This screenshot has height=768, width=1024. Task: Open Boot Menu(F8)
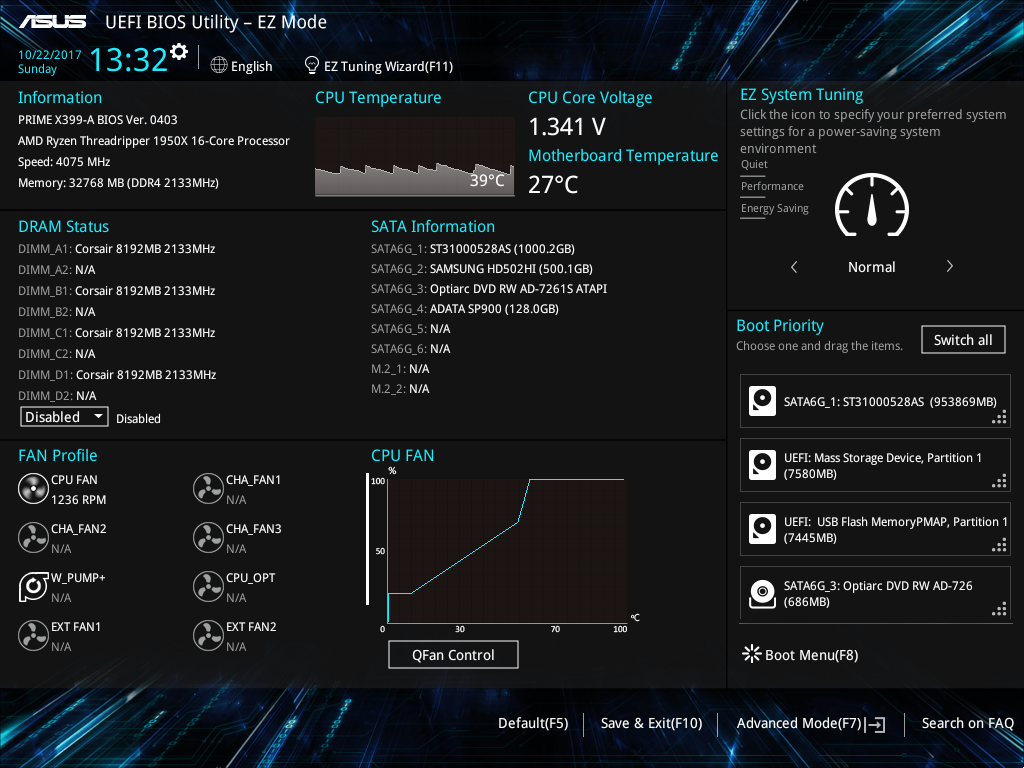click(x=811, y=655)
